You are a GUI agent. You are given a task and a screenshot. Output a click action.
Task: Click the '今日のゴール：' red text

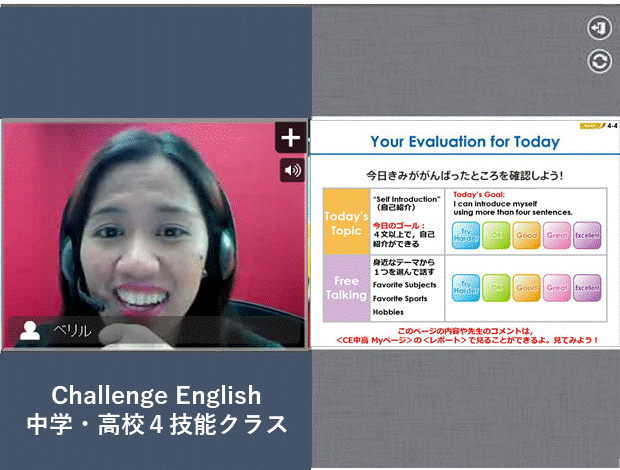coord(399,226)
